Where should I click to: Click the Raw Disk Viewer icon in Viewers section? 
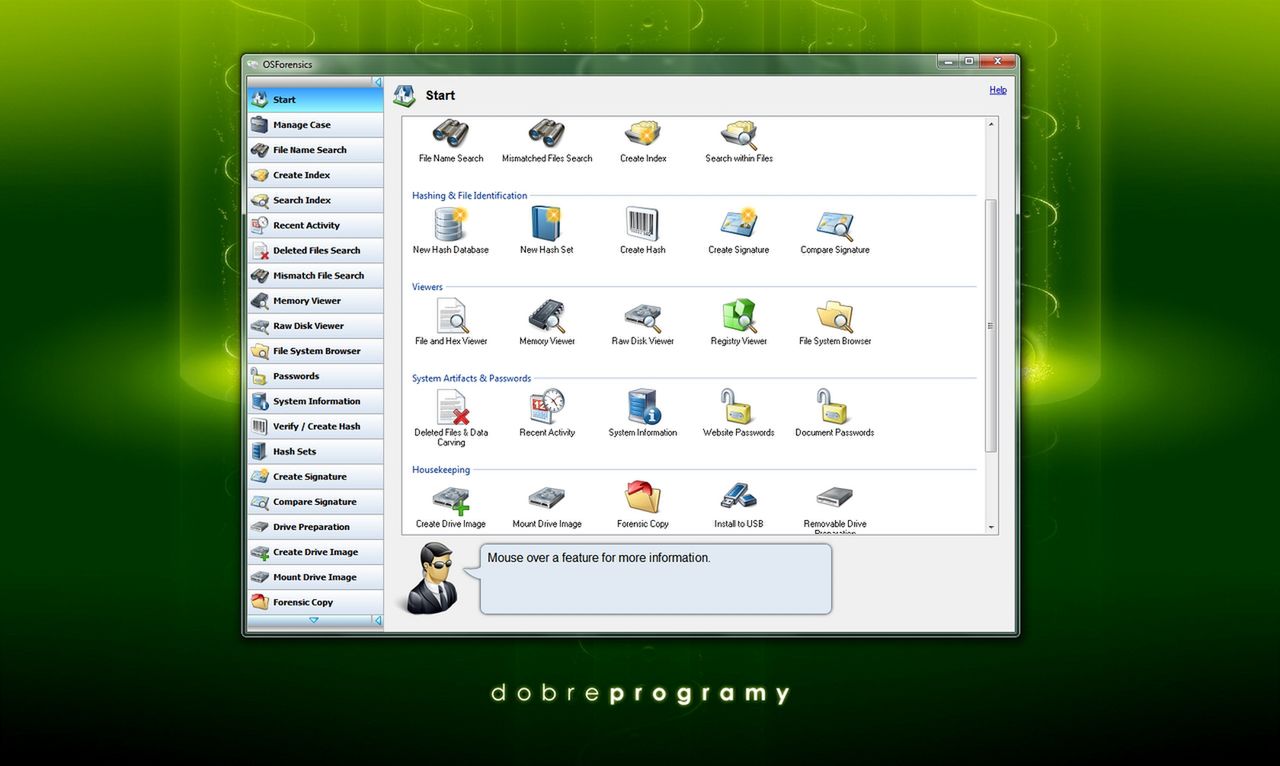click(643, 317)
